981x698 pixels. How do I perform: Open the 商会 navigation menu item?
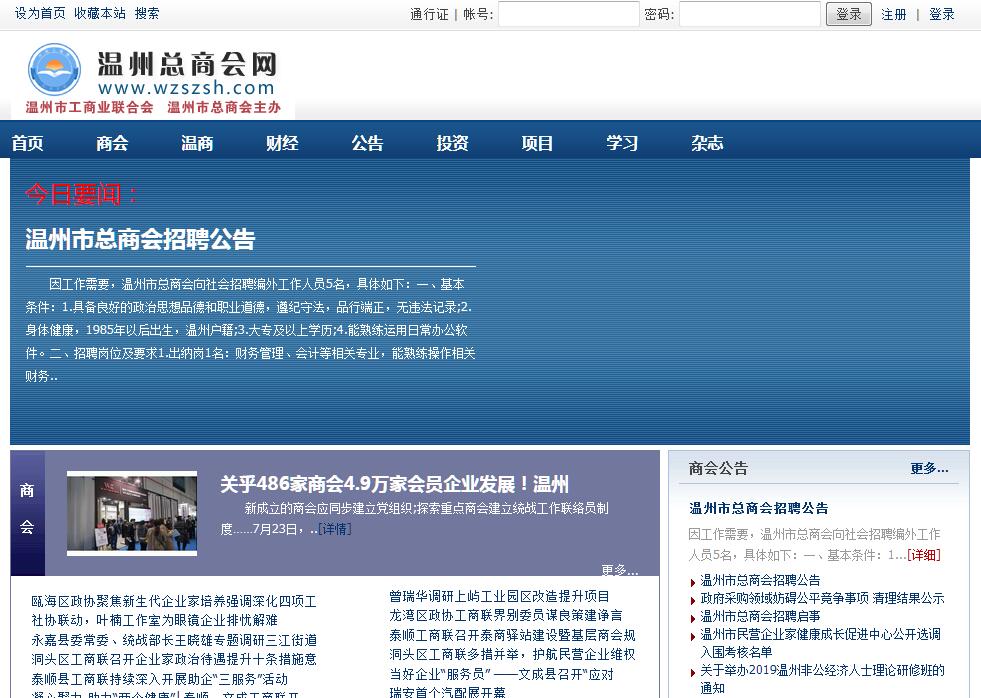[112, 143]
